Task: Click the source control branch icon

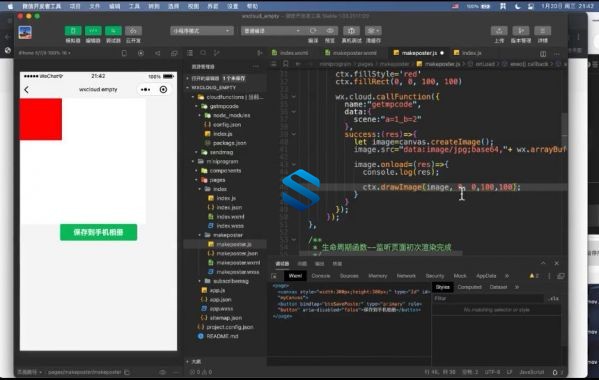Action: click(x=217, y=53)
